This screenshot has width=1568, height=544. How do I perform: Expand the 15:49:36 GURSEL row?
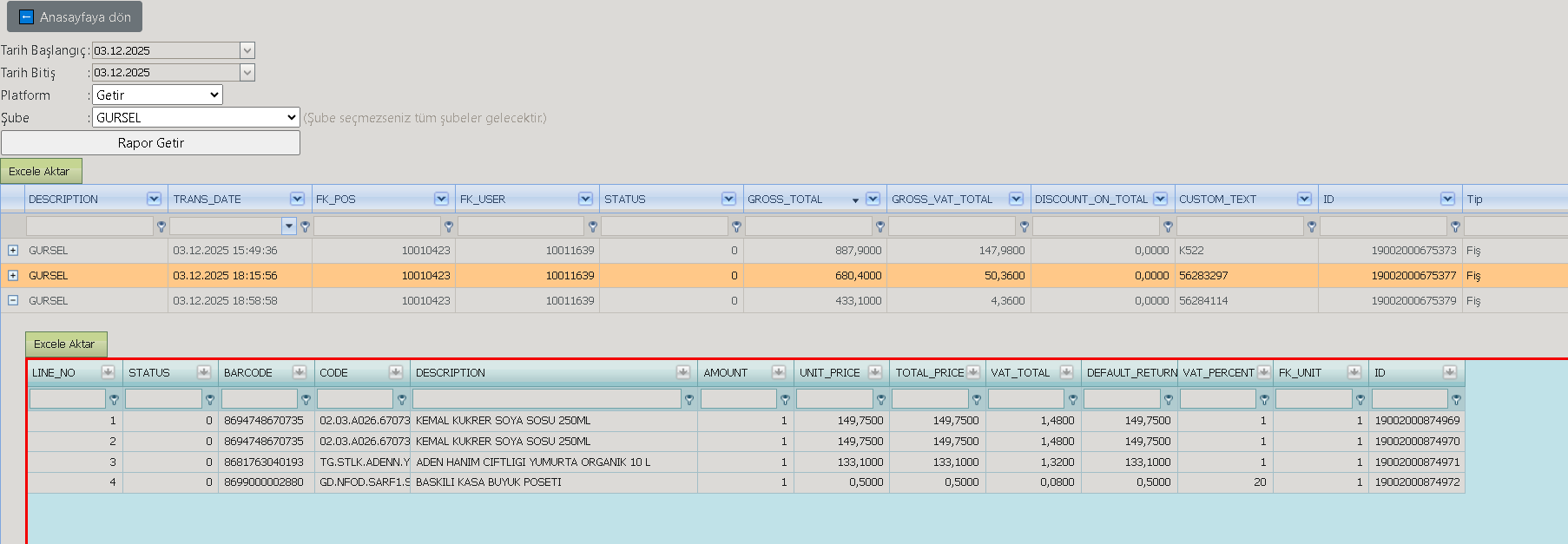click(x=13, y=250)
